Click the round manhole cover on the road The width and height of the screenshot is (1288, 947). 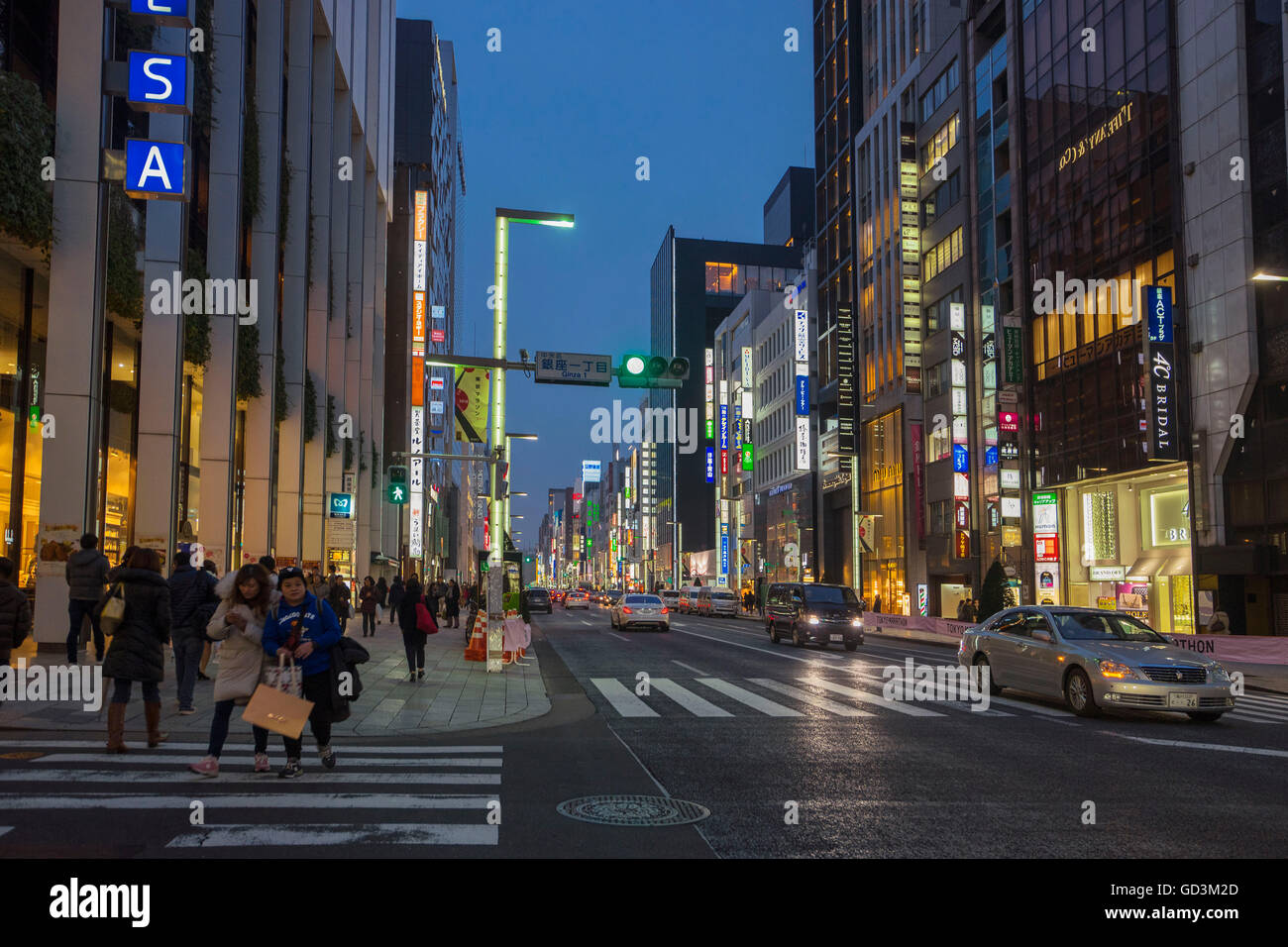632,810
